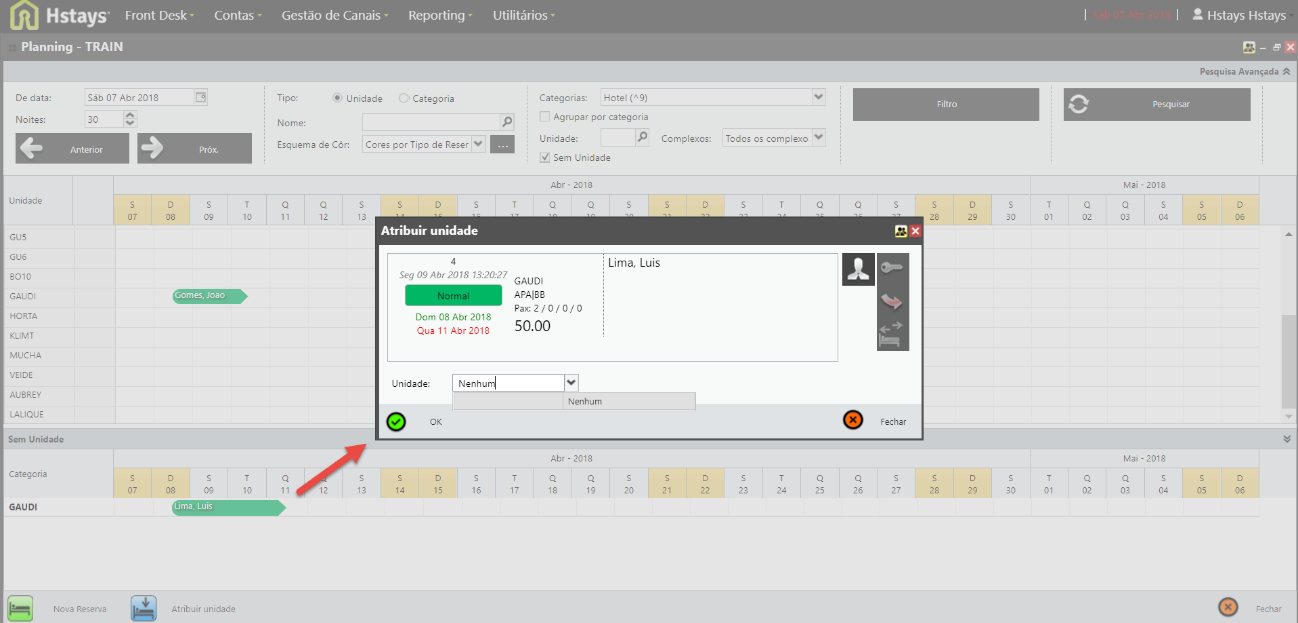The height and width of the screenshot is (623, 1298).
Task: Click the Anterior button
Action: click(x=73, y=149)
